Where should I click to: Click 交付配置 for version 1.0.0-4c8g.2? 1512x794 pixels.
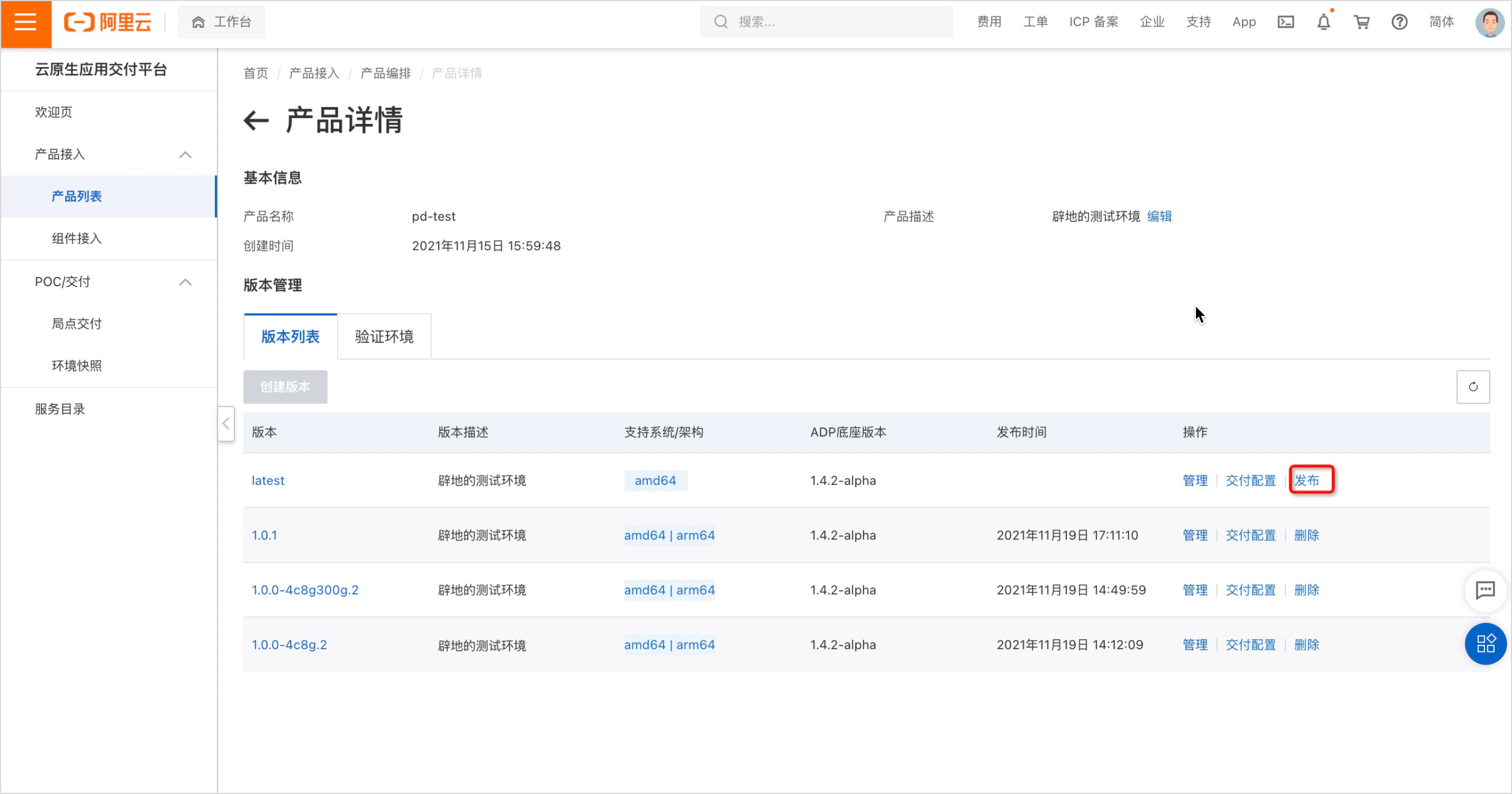(x=1251, y=644)
